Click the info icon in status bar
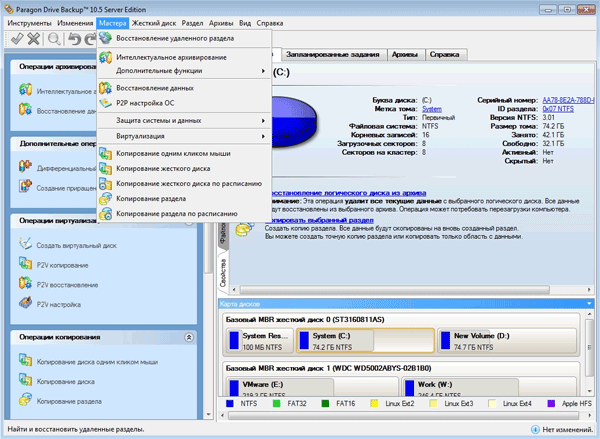Screen dimensions: 600x439 [x=535, y=429]
